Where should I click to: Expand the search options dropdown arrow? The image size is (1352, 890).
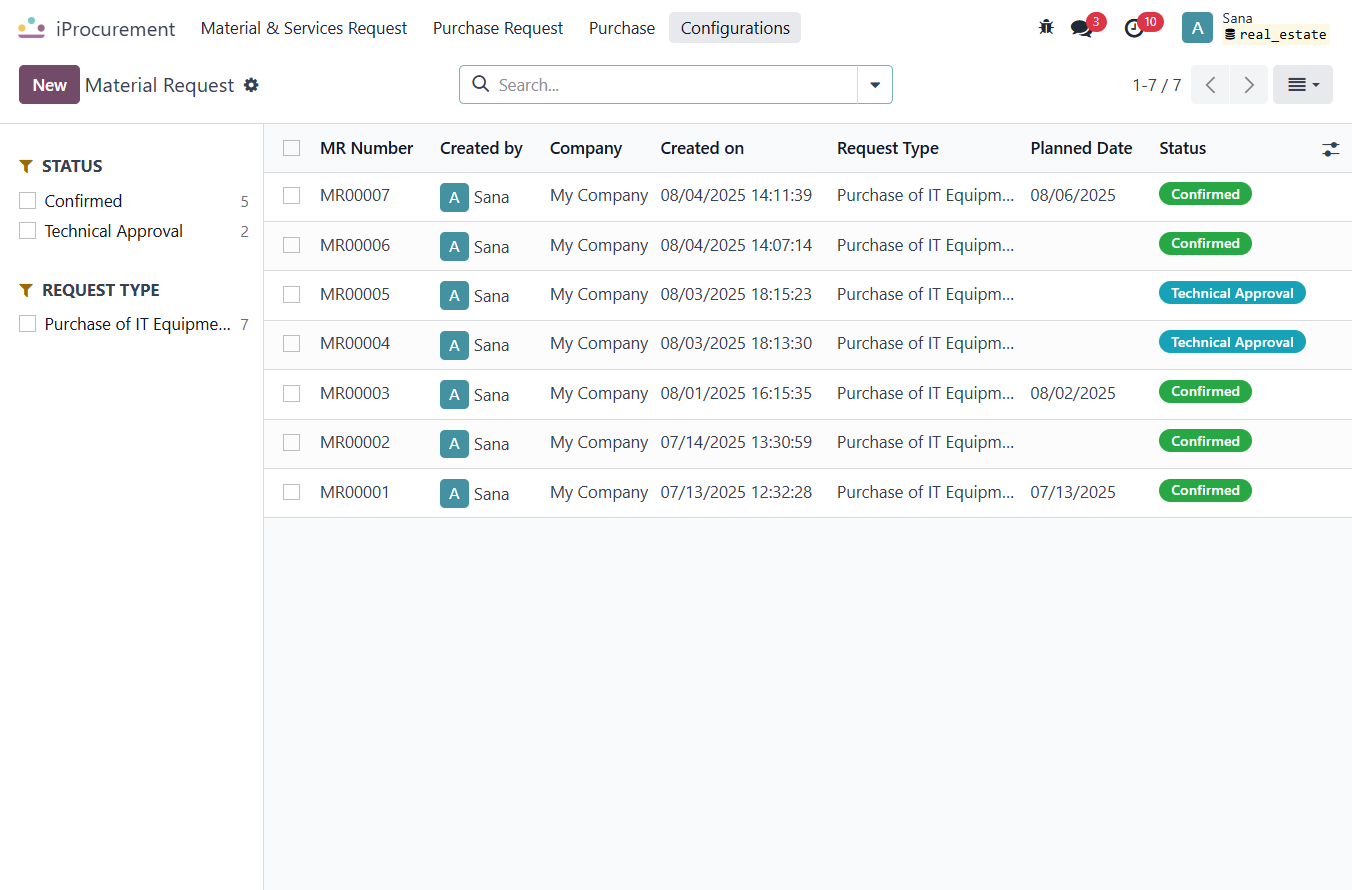[x=875, y=85]
